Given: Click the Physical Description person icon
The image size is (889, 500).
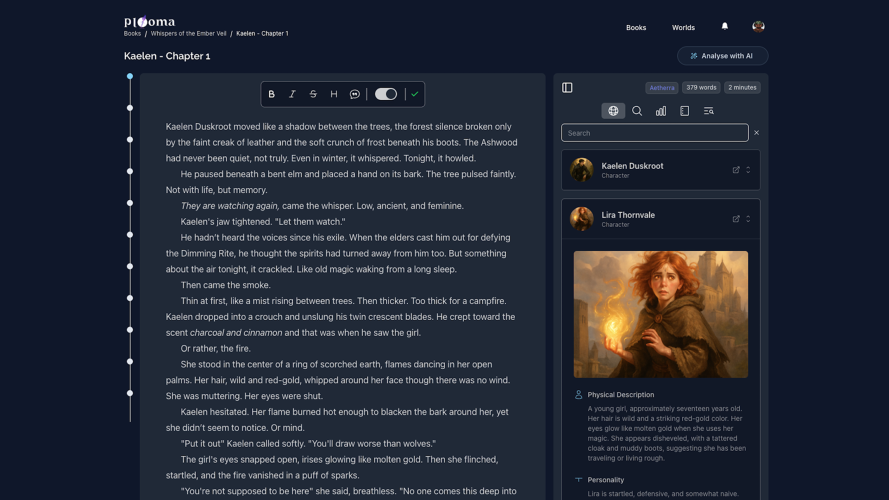Looking at the screenshot, I should coord(578,395).
